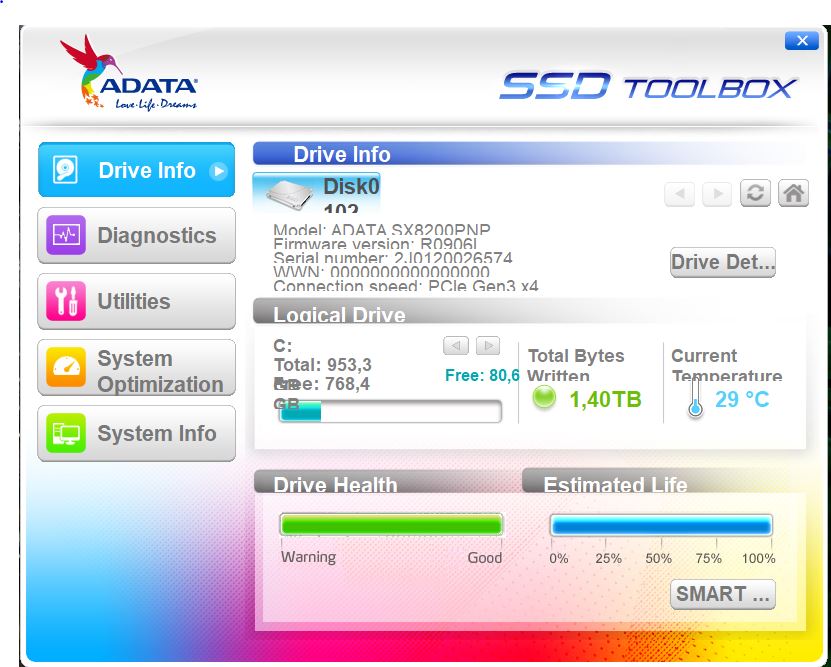Click the Utilities wrench and screwdriver icon
Image resolution: width=831 pixels, height=667 pixels.
(66, 301)
